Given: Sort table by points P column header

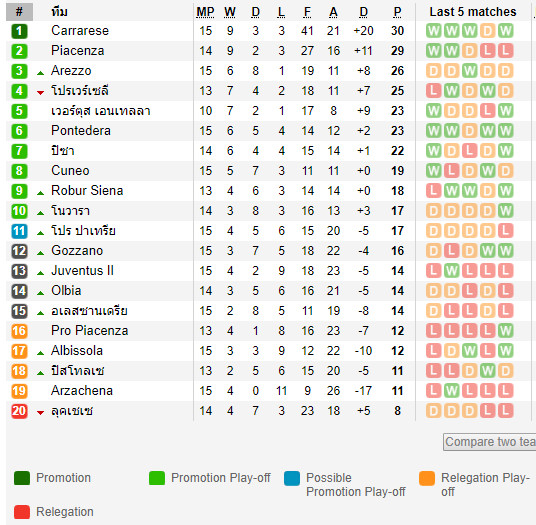Looking at the screenshot, I should click(x=397, y=12).
